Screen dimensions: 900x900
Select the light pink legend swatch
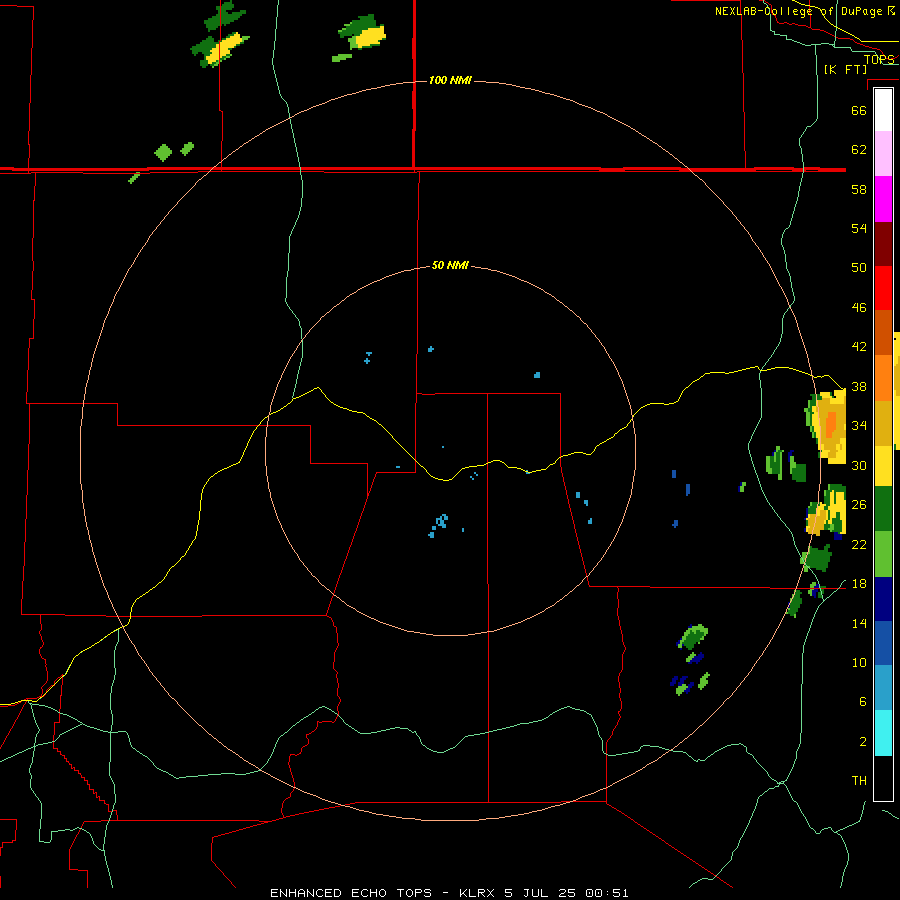click(x=883, y=154)
